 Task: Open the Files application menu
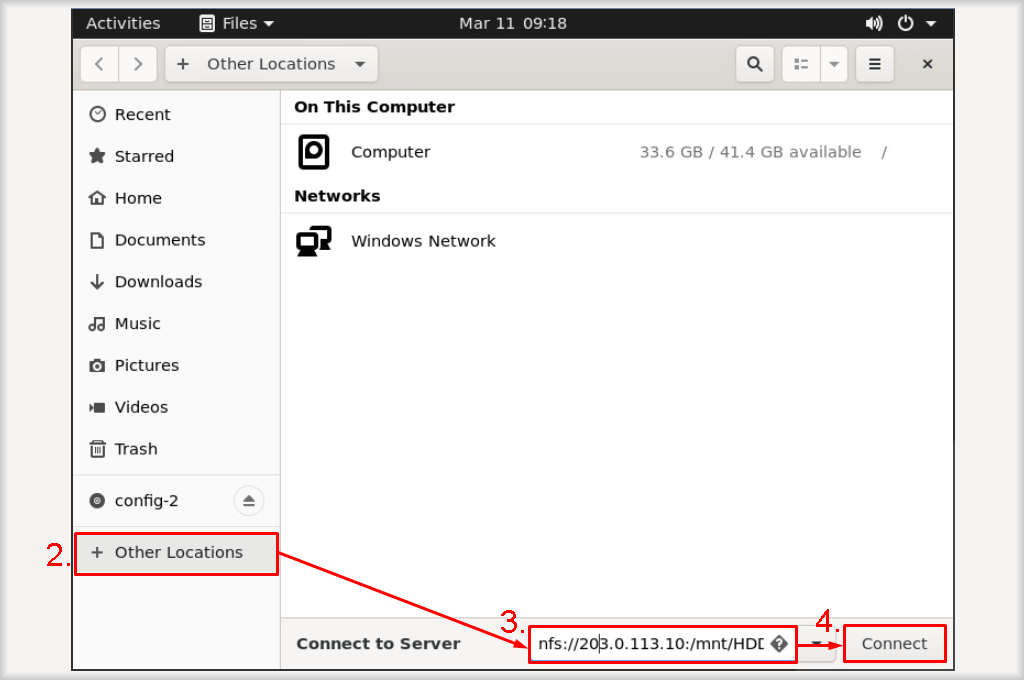(x=236, y=24)
